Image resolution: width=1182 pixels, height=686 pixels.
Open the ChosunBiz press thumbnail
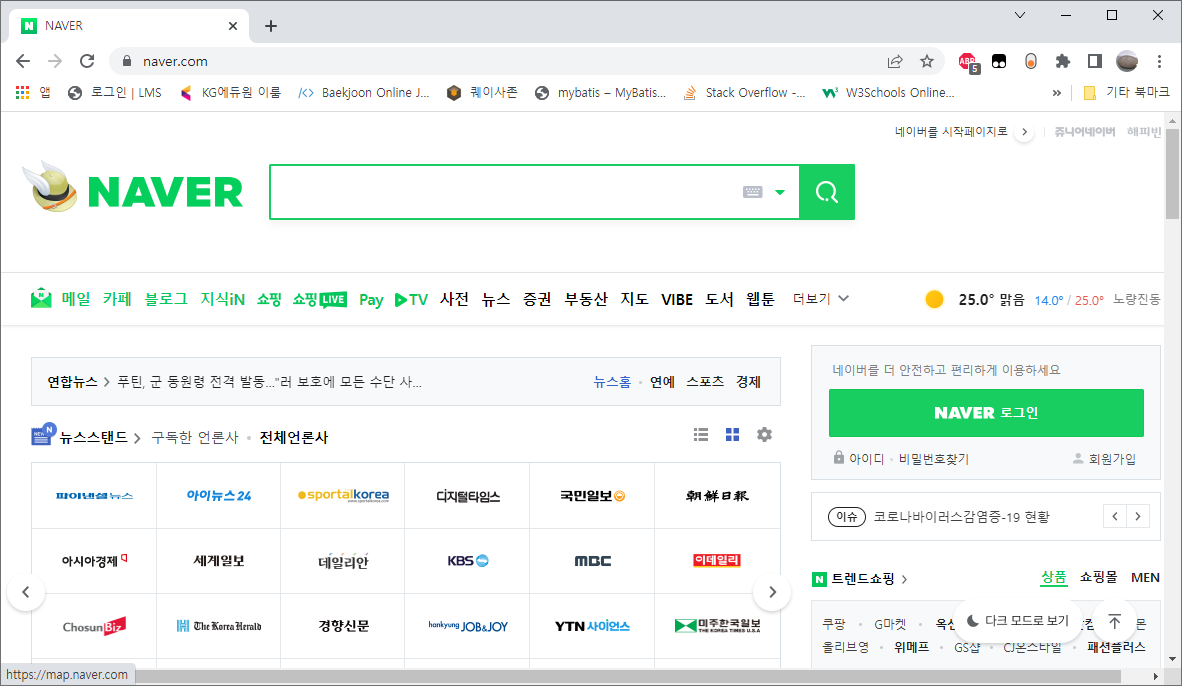pyautogui.click(x=94, y=626)
